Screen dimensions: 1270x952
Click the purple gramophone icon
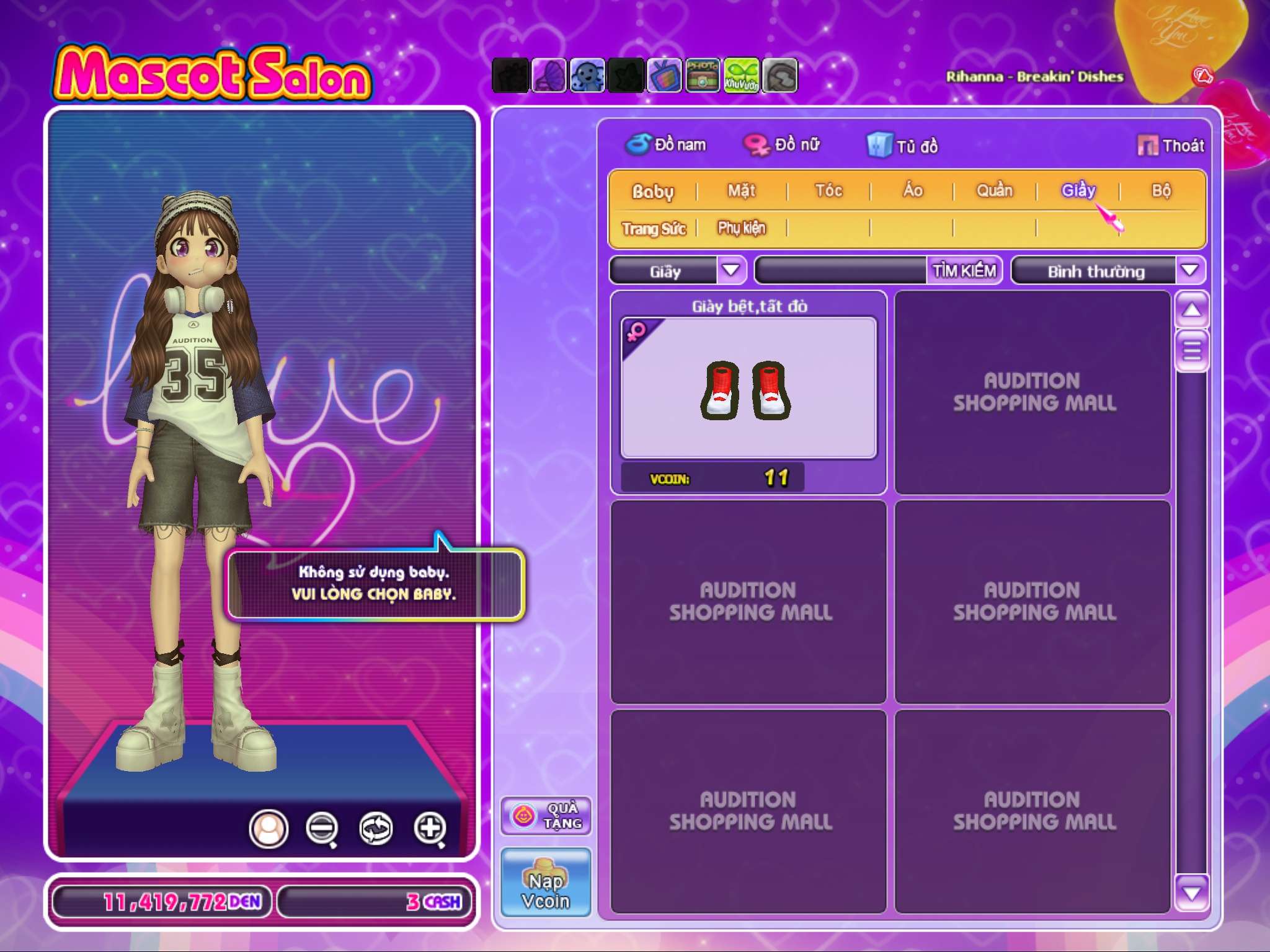click(x=549, y=76)
